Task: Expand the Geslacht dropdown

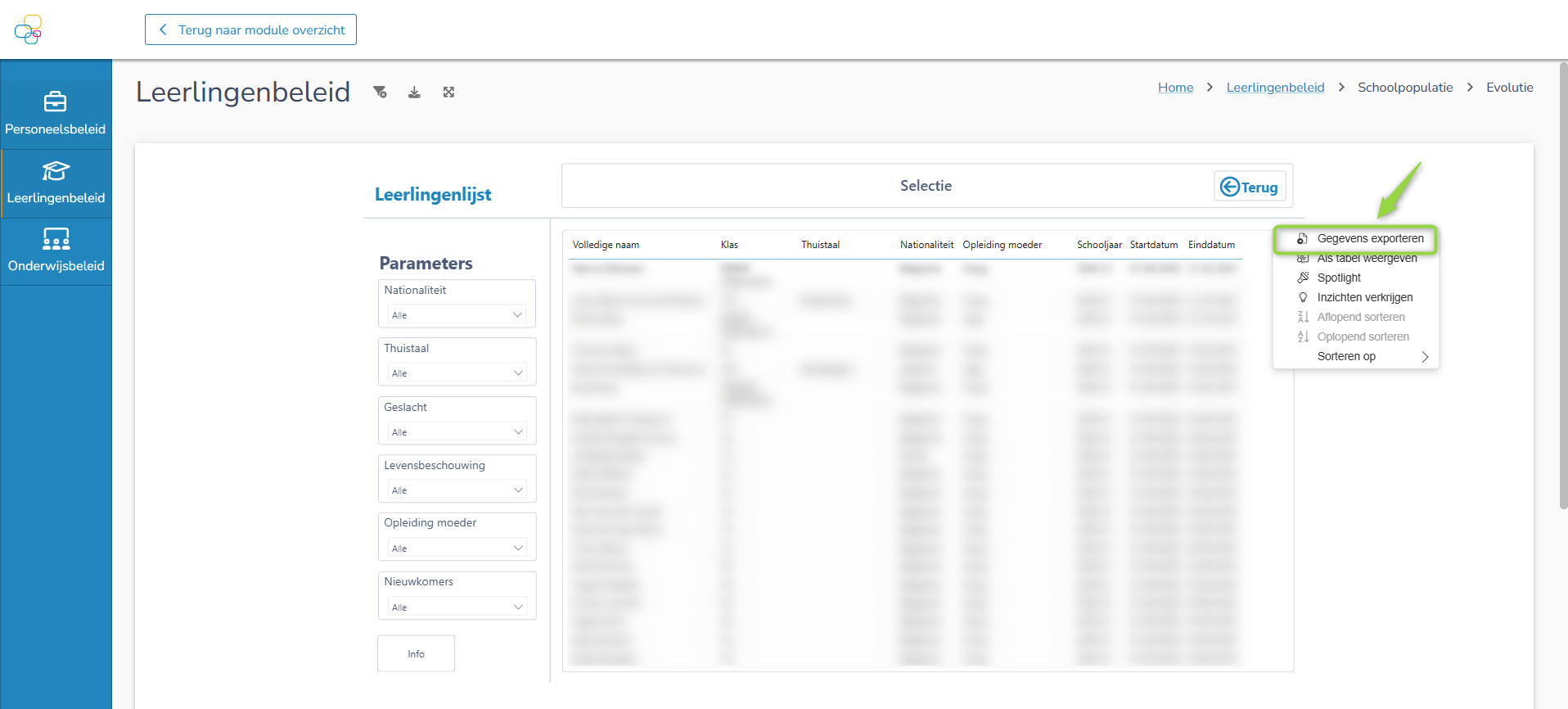Action: 457,432
